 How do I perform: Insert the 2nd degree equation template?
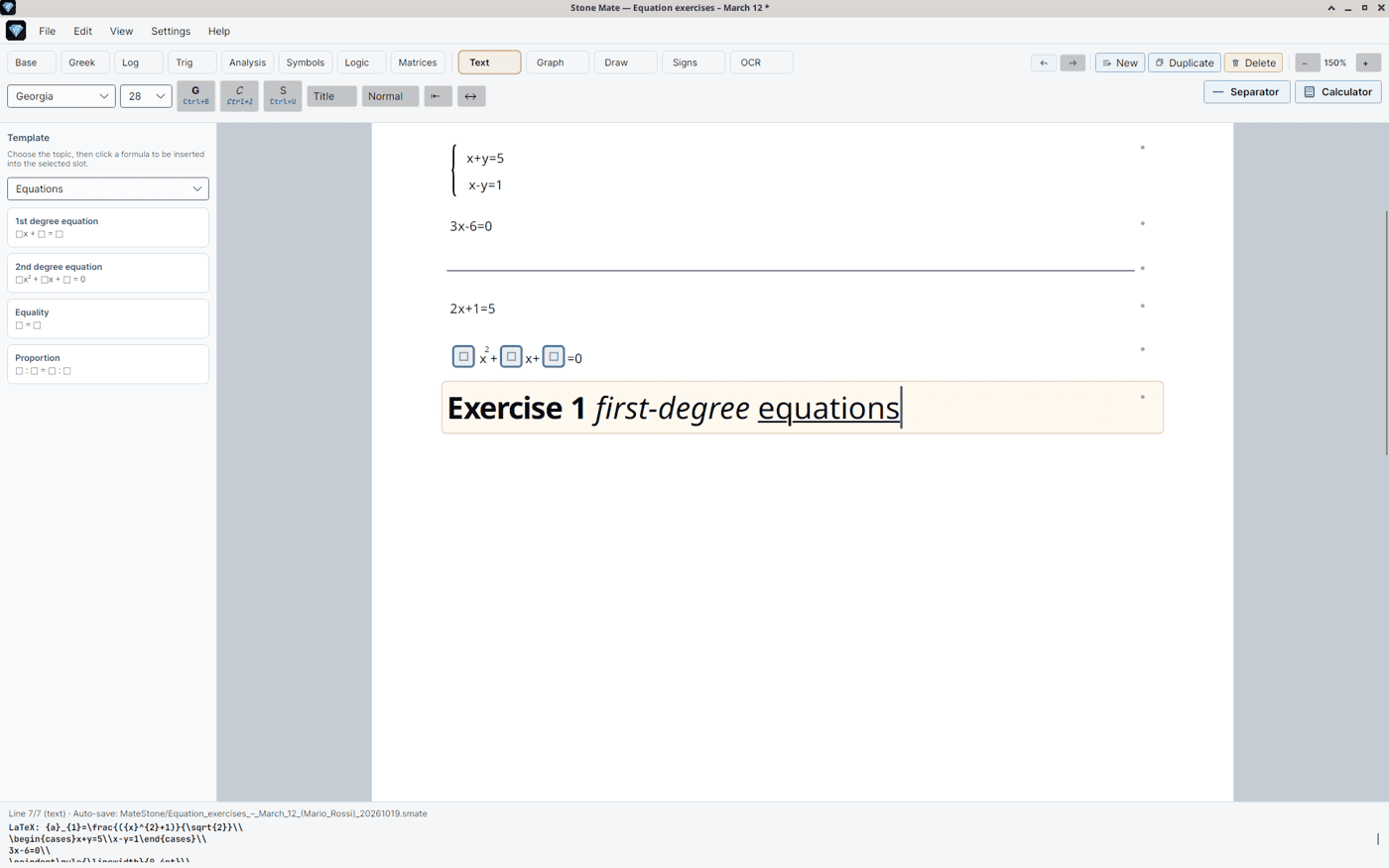(x=108, y=273)
